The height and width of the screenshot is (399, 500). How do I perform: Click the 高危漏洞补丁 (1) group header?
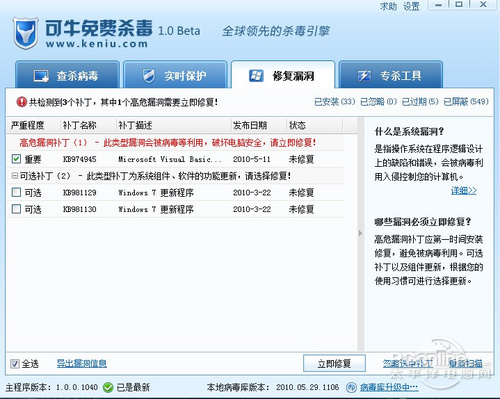[168, 143]
